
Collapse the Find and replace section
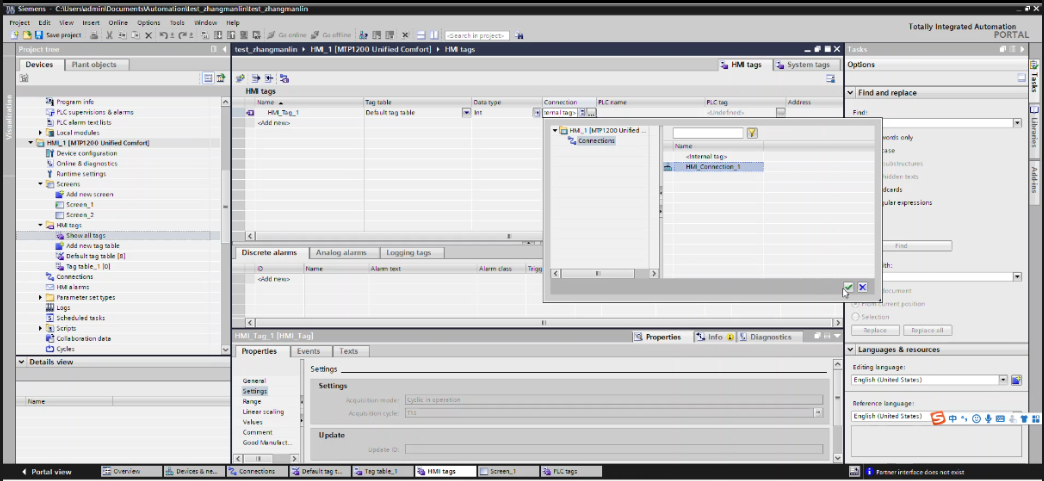click(x=851, y=93)
